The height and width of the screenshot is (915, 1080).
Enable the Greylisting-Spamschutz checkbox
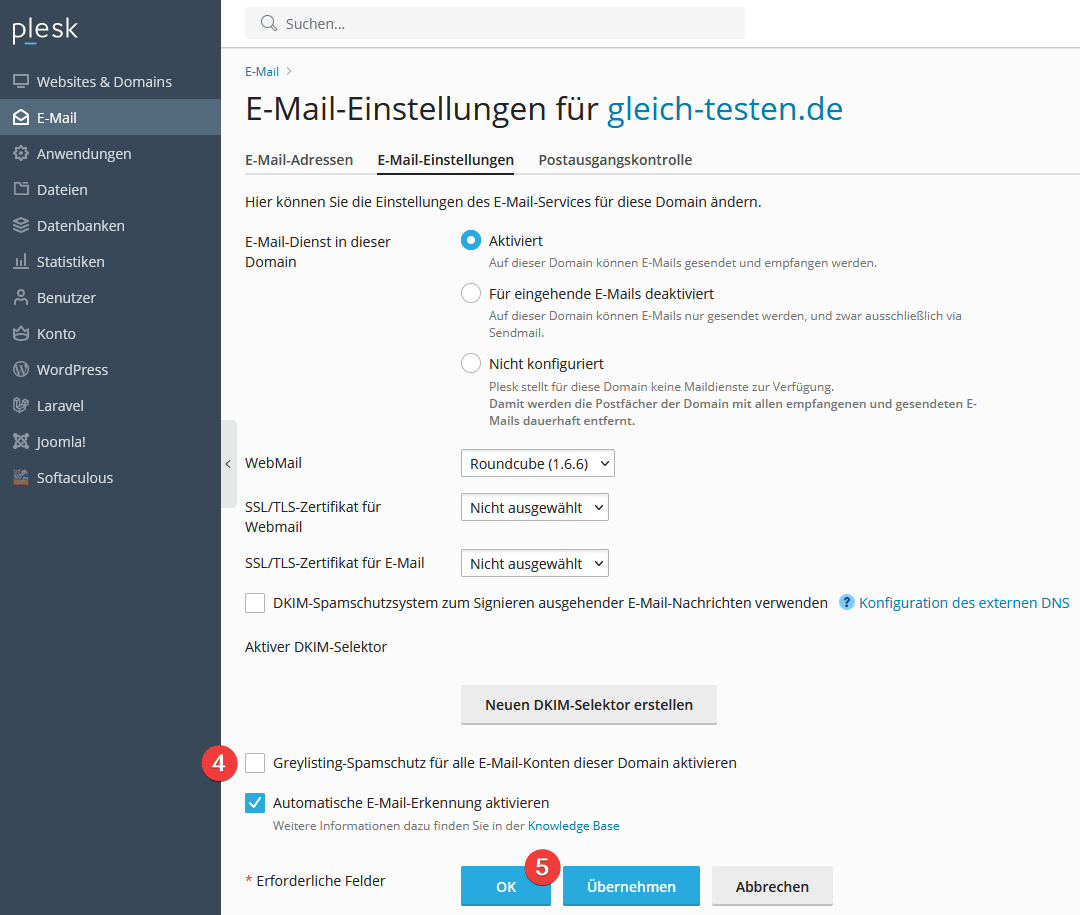coord(255,763)
